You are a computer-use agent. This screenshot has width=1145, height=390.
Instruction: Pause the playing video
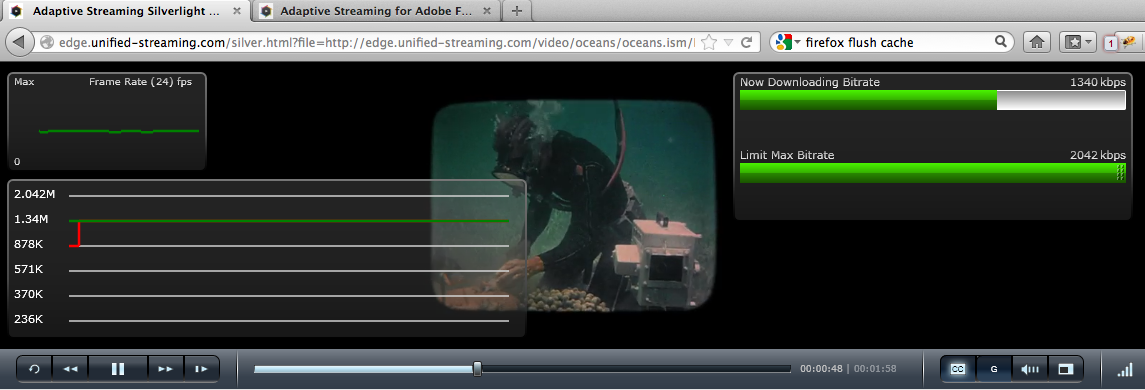click(x=118, y=370)
